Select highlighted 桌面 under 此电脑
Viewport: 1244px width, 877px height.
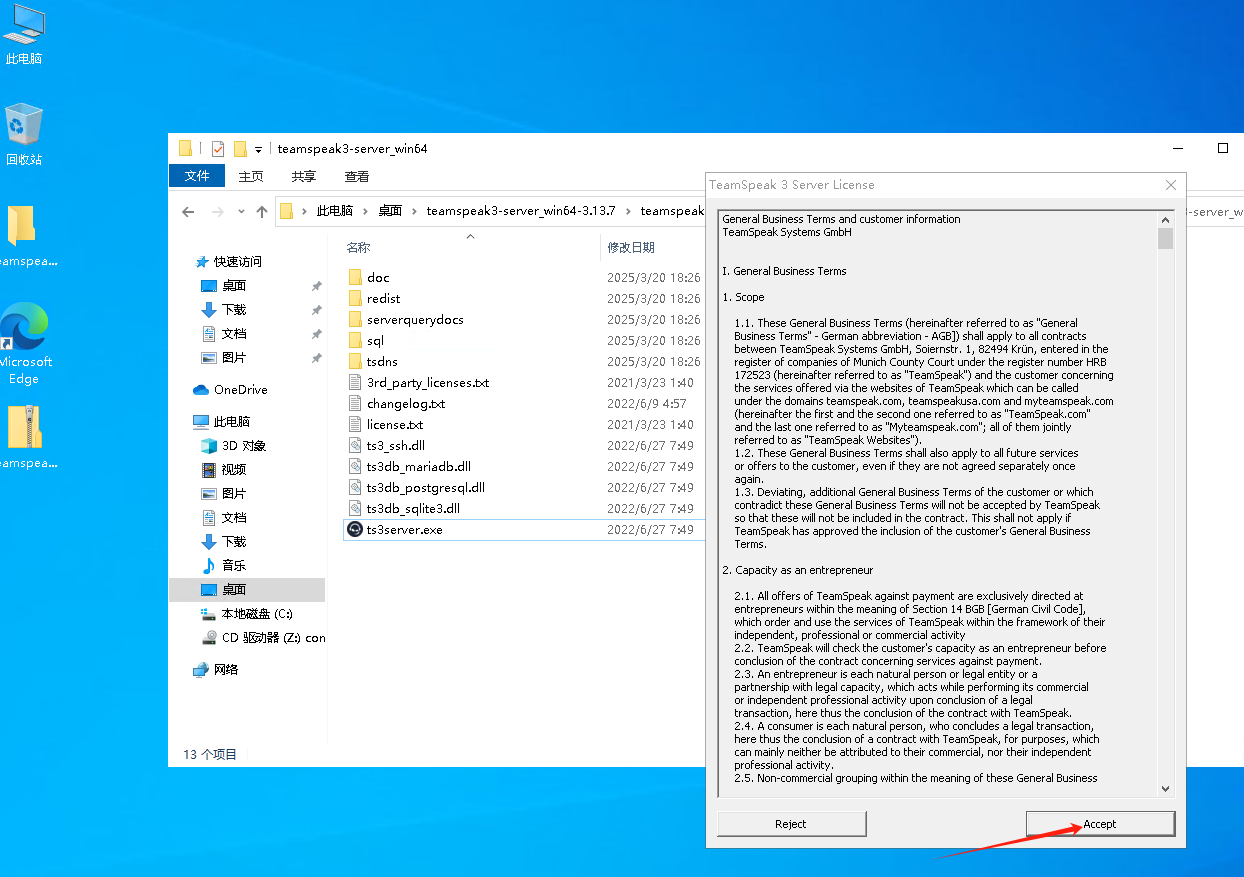247,590
